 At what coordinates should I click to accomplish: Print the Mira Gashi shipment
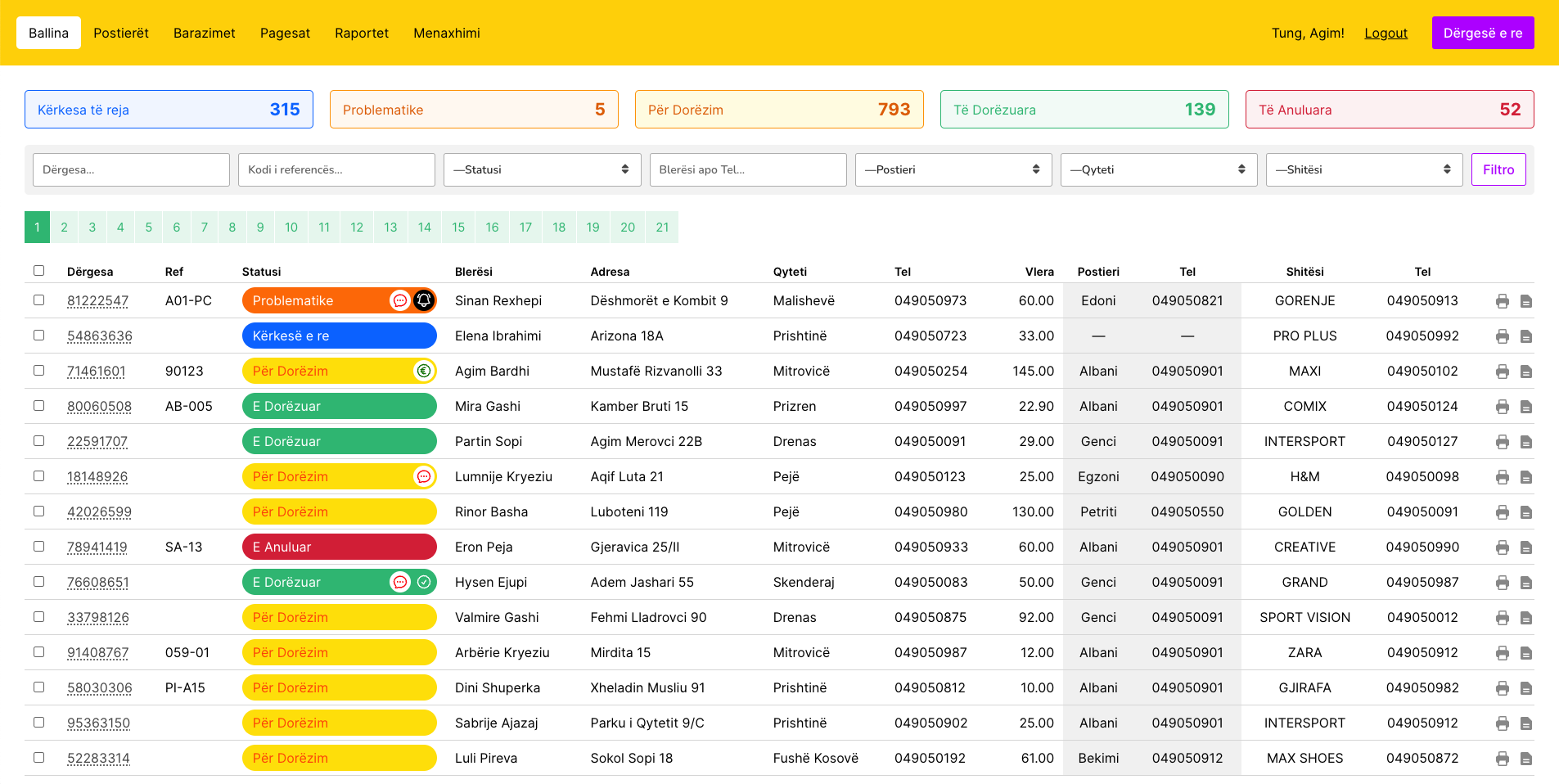point(1503,407)
